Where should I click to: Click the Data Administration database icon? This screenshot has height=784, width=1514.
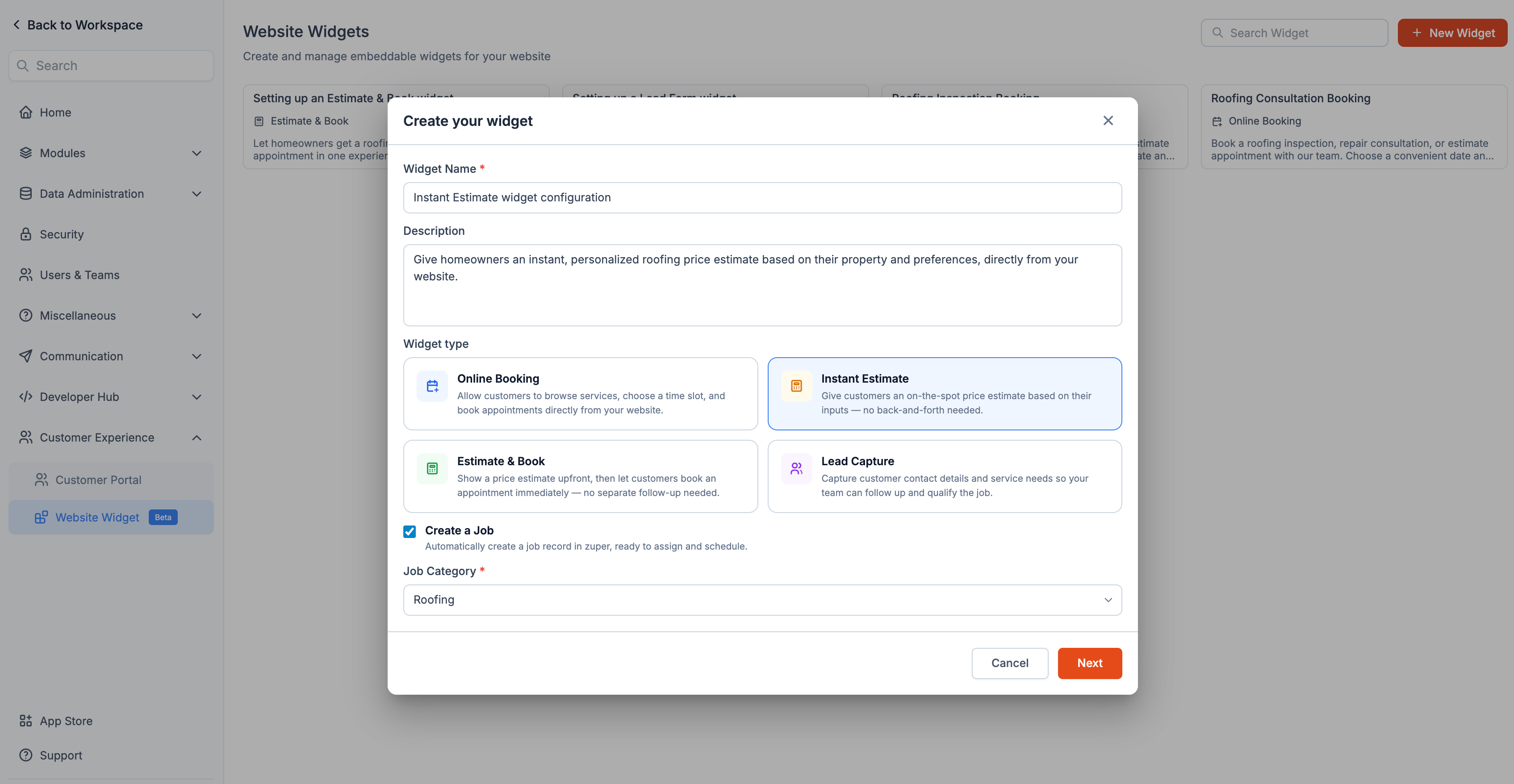(x=25, y=193)
